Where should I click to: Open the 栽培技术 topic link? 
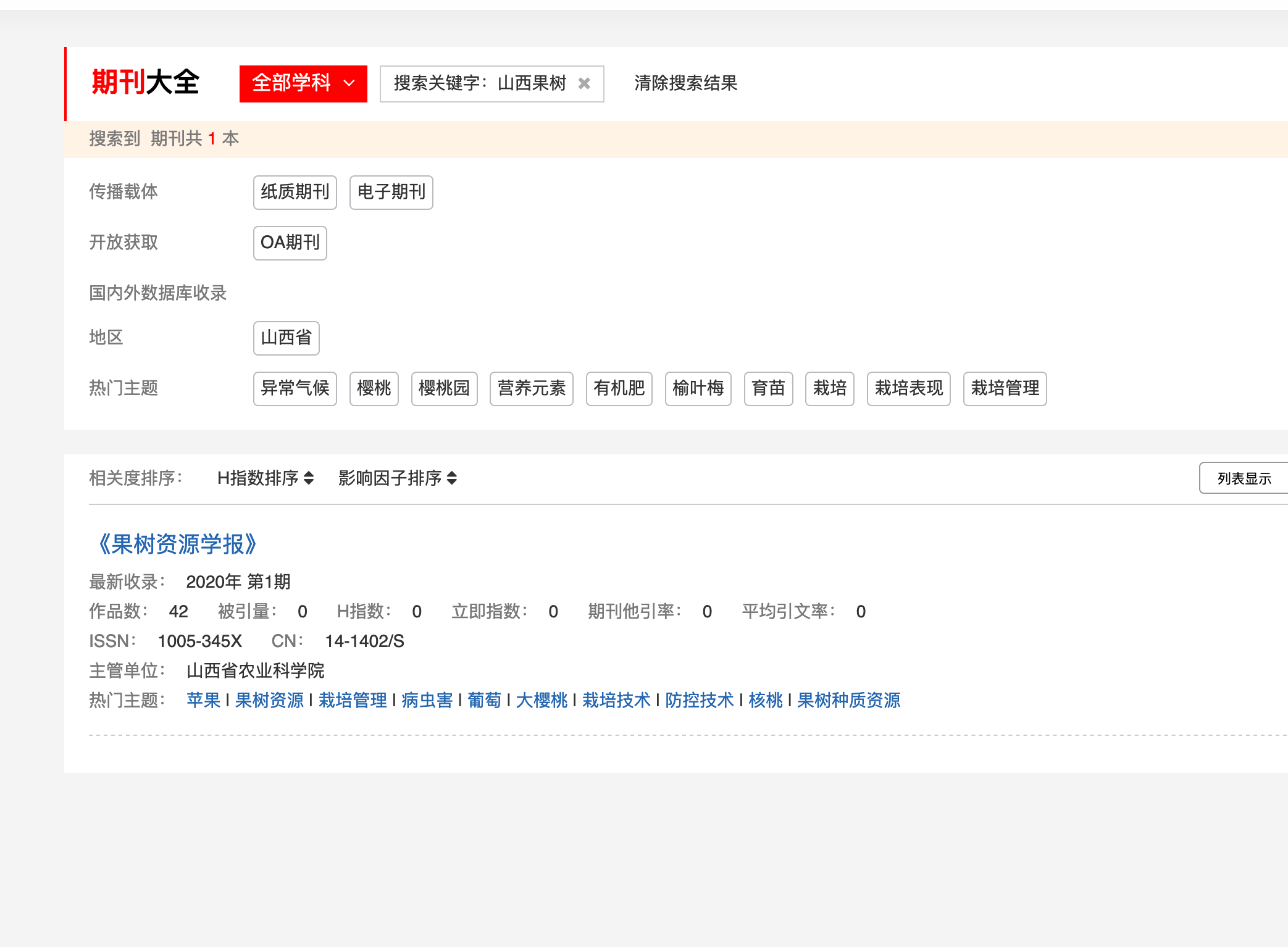(616, 700)
